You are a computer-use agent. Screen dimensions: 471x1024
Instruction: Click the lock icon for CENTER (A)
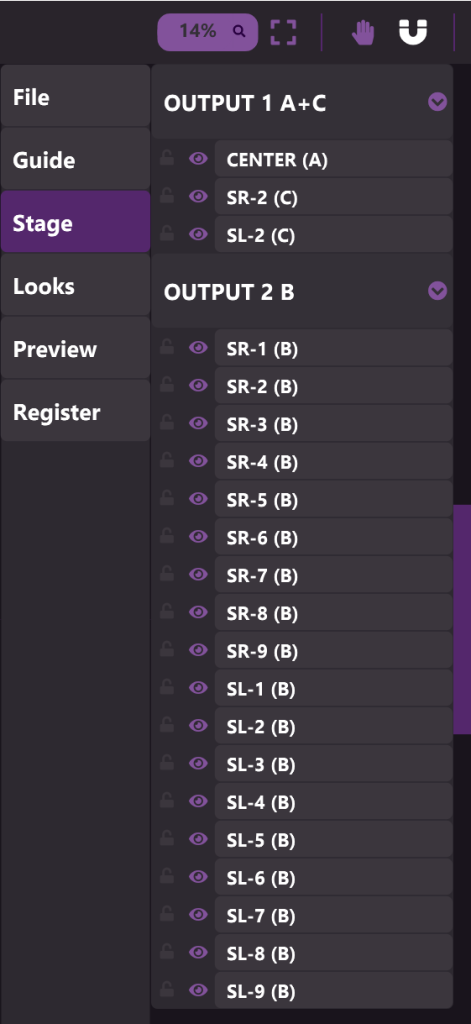pos(167,159)
